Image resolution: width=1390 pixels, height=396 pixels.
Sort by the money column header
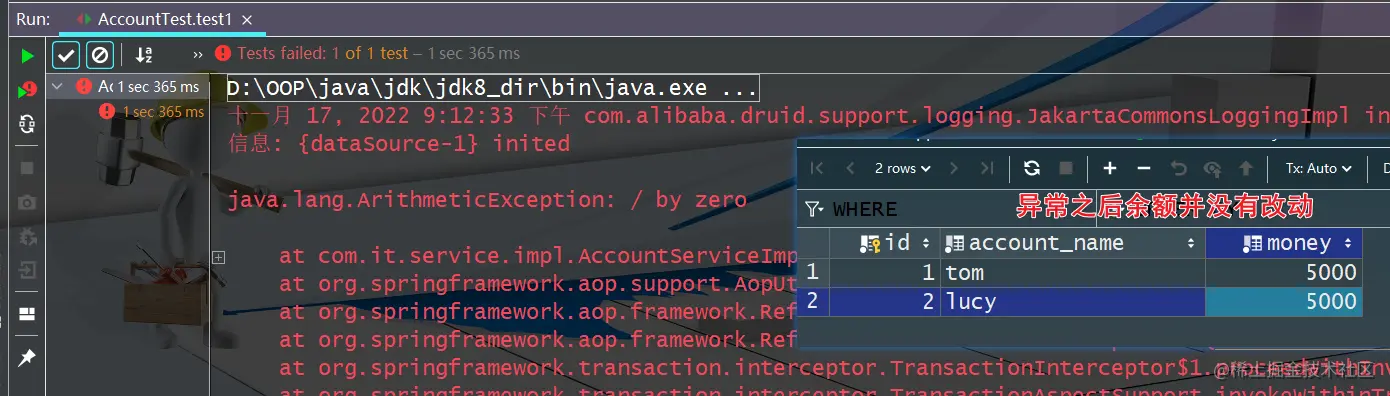(x=1284, y=243)
